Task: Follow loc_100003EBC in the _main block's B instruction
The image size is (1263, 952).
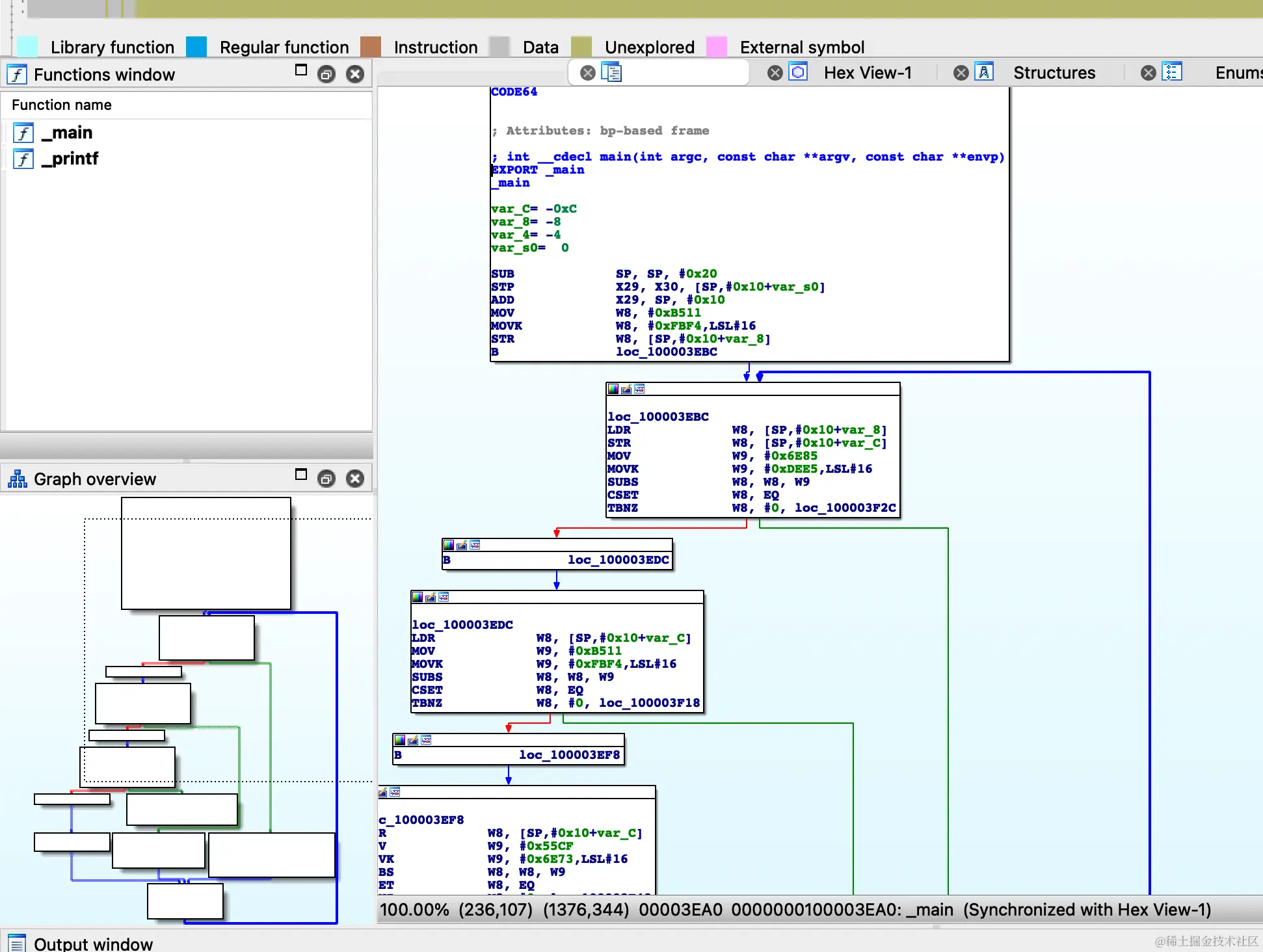Action: pos(667,352)
